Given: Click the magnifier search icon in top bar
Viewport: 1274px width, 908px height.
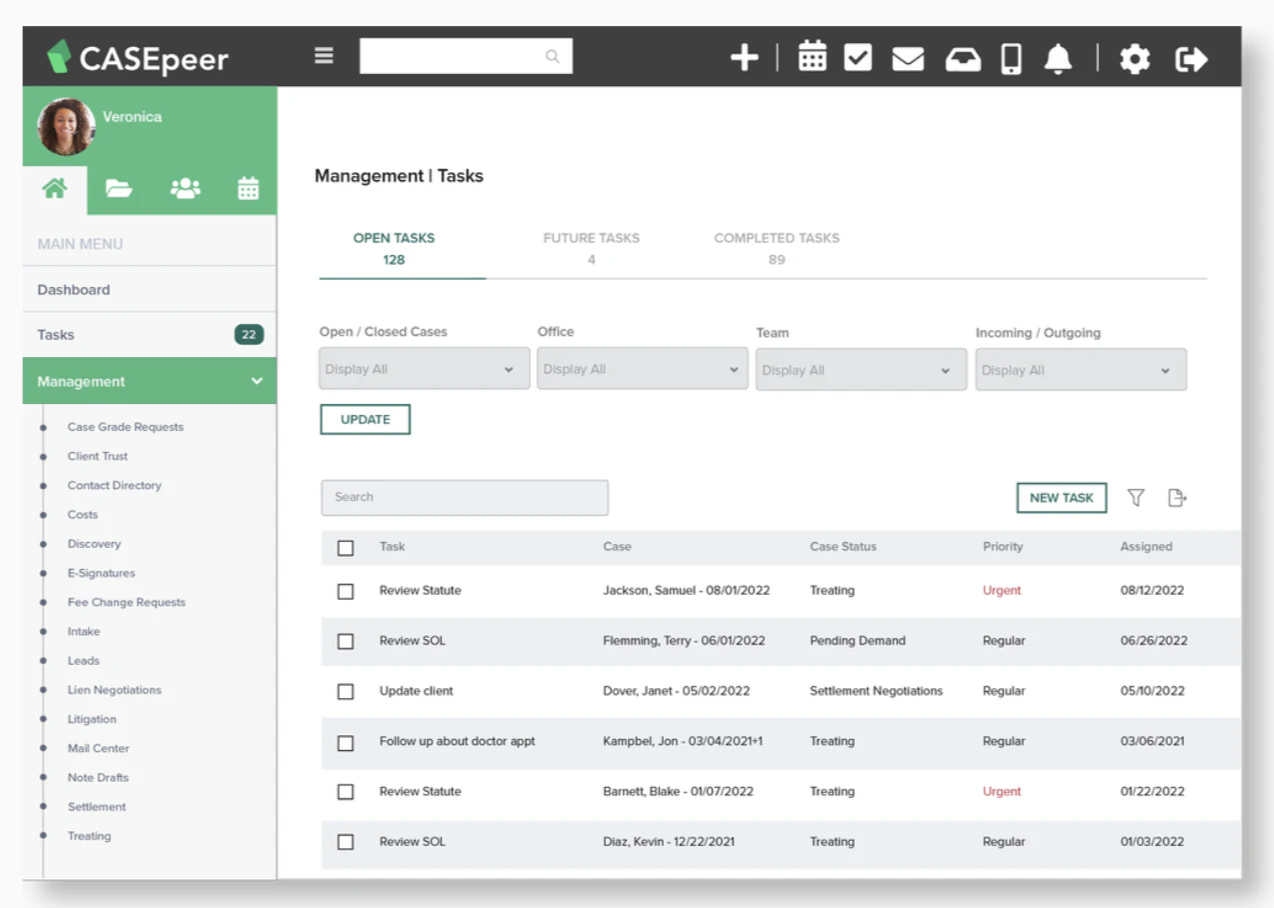Looking at the screenshot, I should (x=552, y=57).
